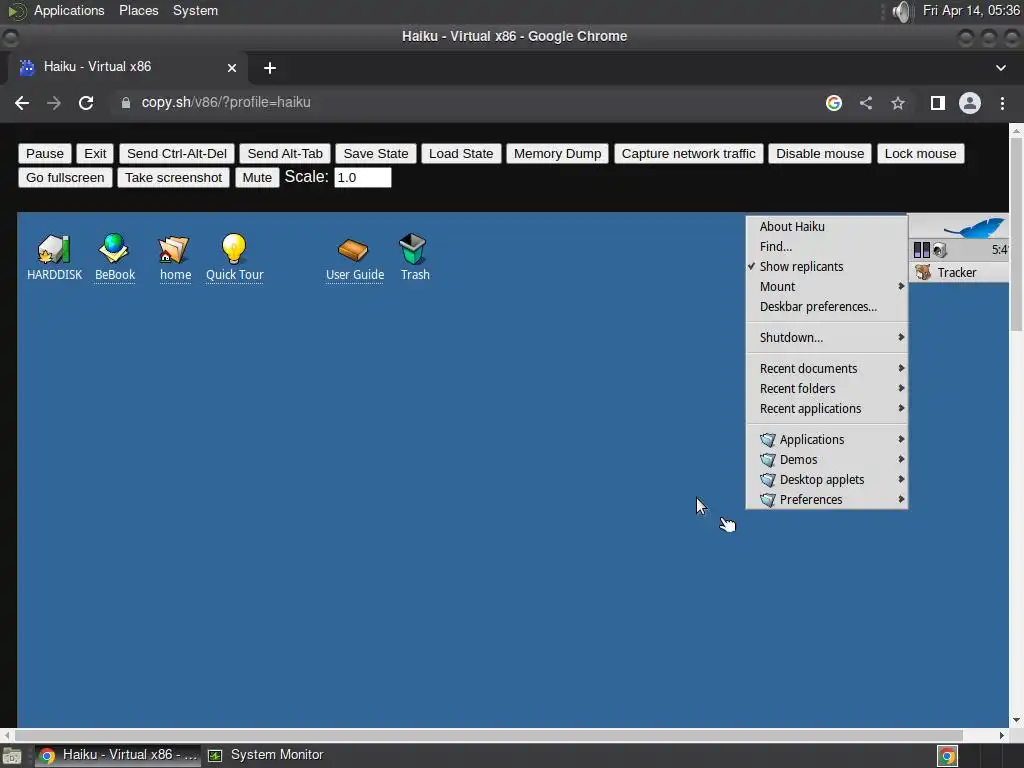The height and width of the screenshot is (768, 1024).
Task: Open Chrome side panel icon
Action: tap(938, 103)
